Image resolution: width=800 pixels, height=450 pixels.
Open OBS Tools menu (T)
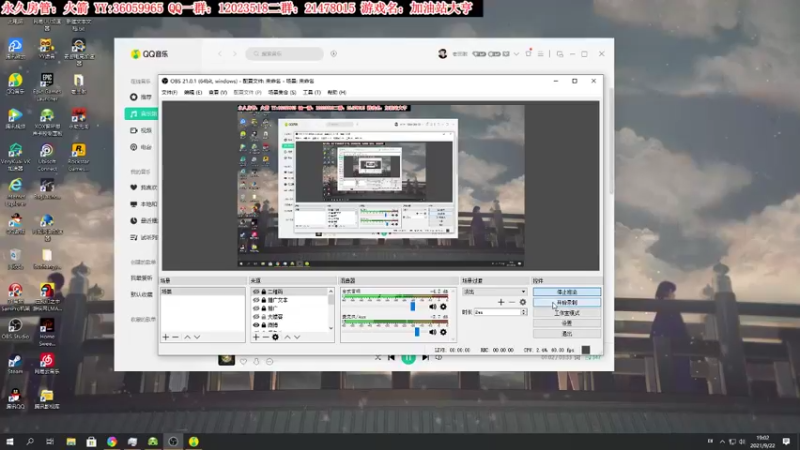[x=312, y=92]
